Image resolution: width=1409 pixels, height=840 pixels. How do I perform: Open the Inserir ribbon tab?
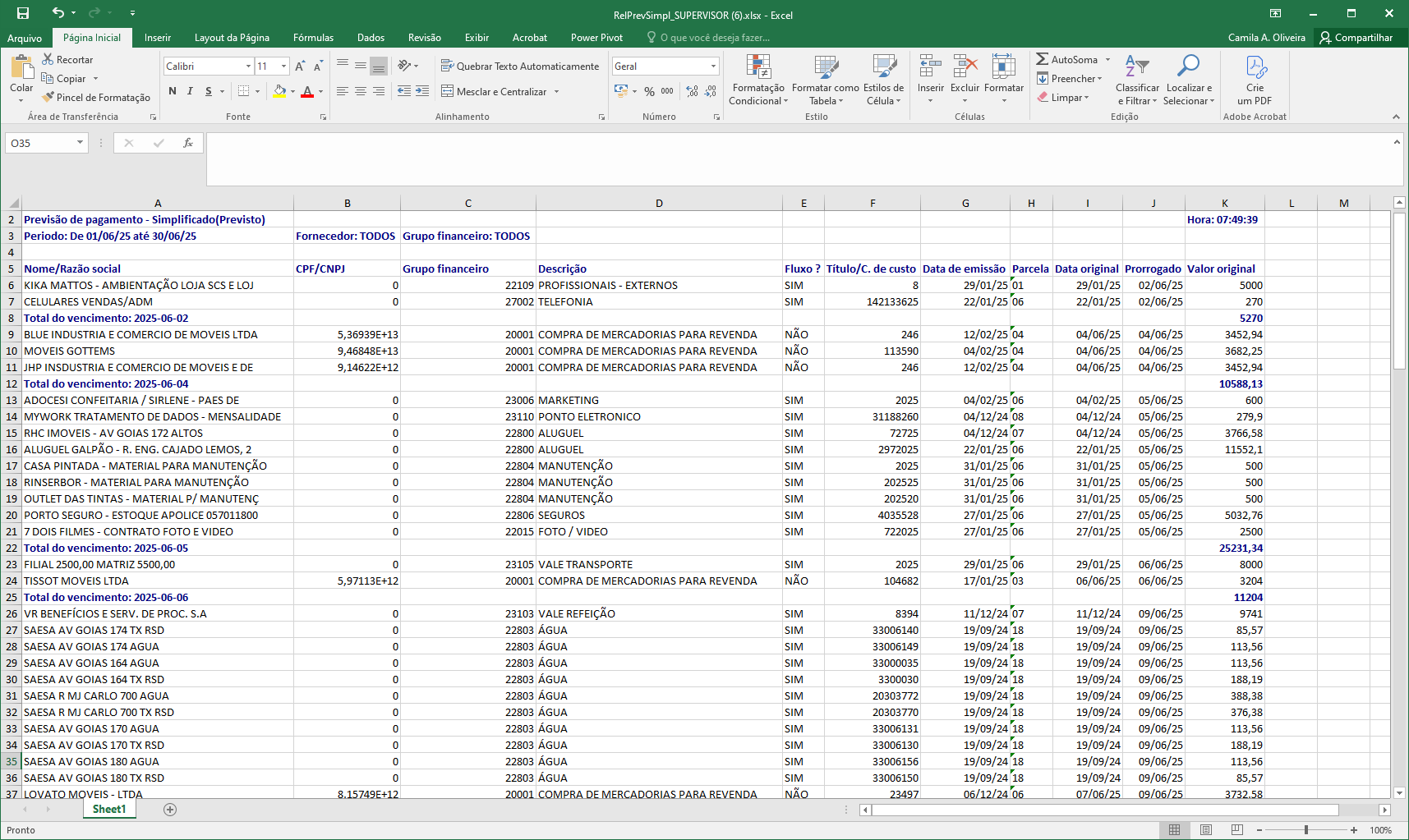pos(158,38)
